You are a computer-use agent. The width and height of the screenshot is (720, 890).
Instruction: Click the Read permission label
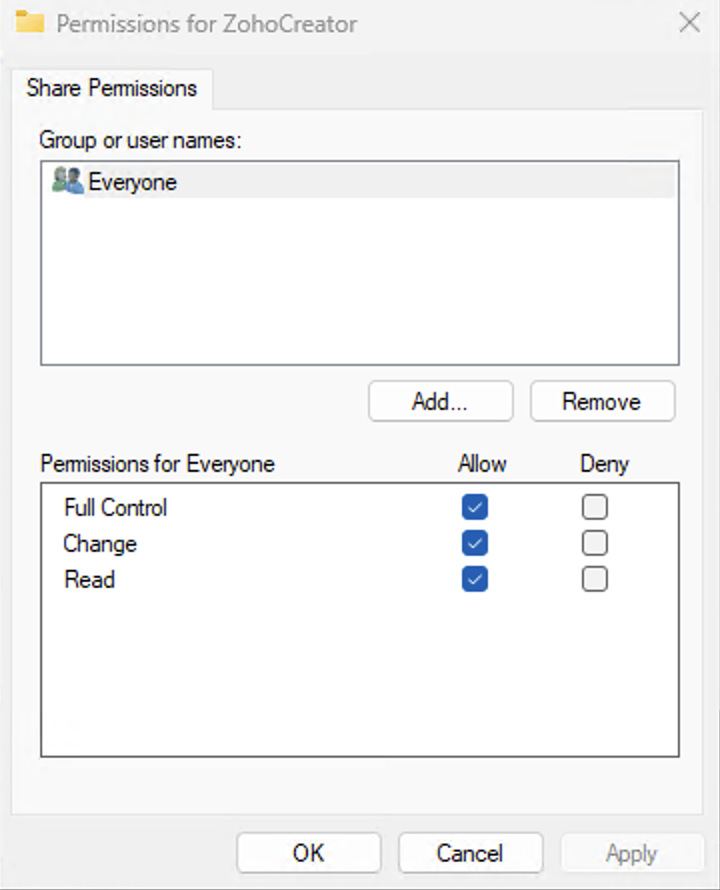click(90, 579)
